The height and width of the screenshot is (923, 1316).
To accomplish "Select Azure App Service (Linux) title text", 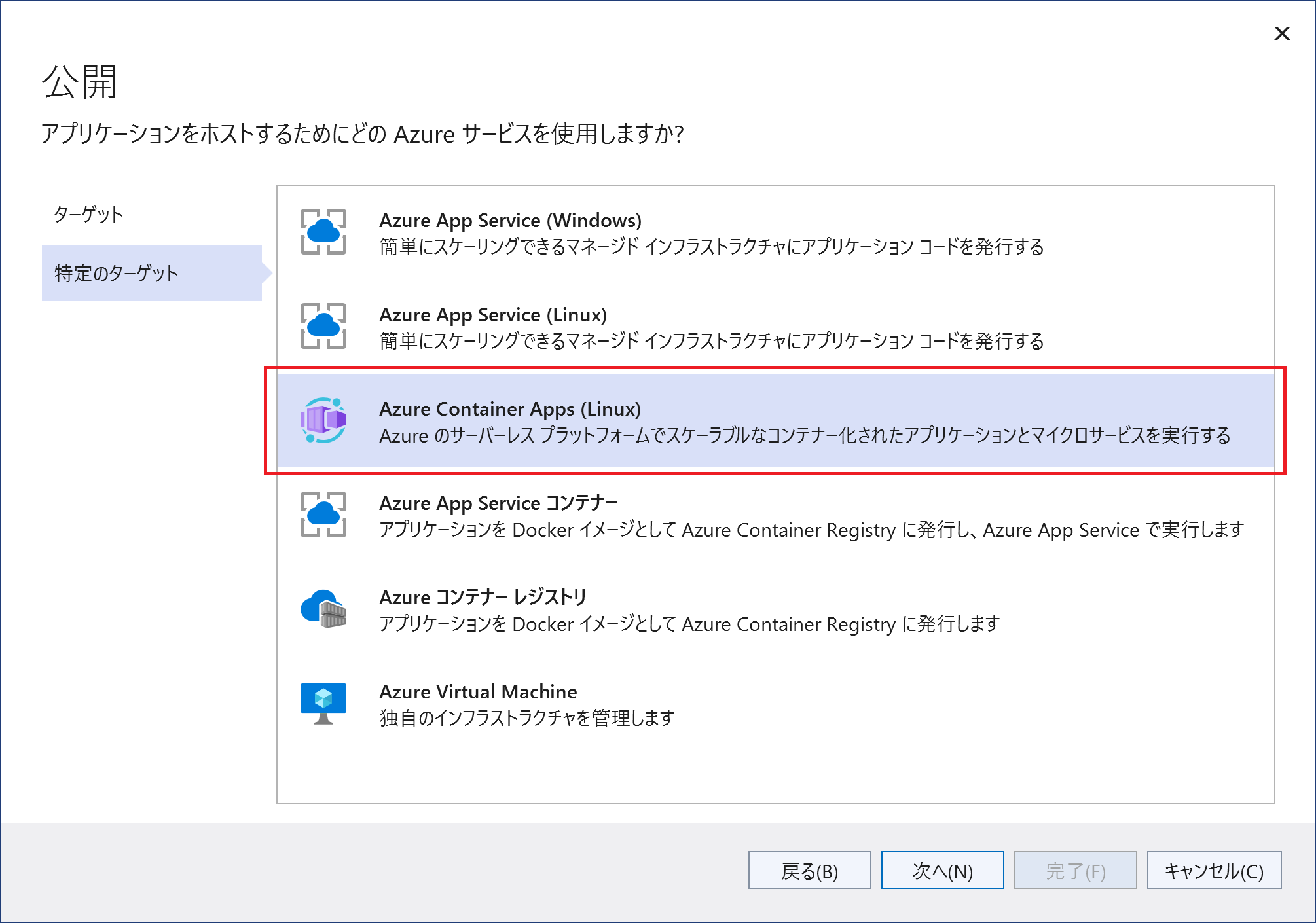I will 493,315.
